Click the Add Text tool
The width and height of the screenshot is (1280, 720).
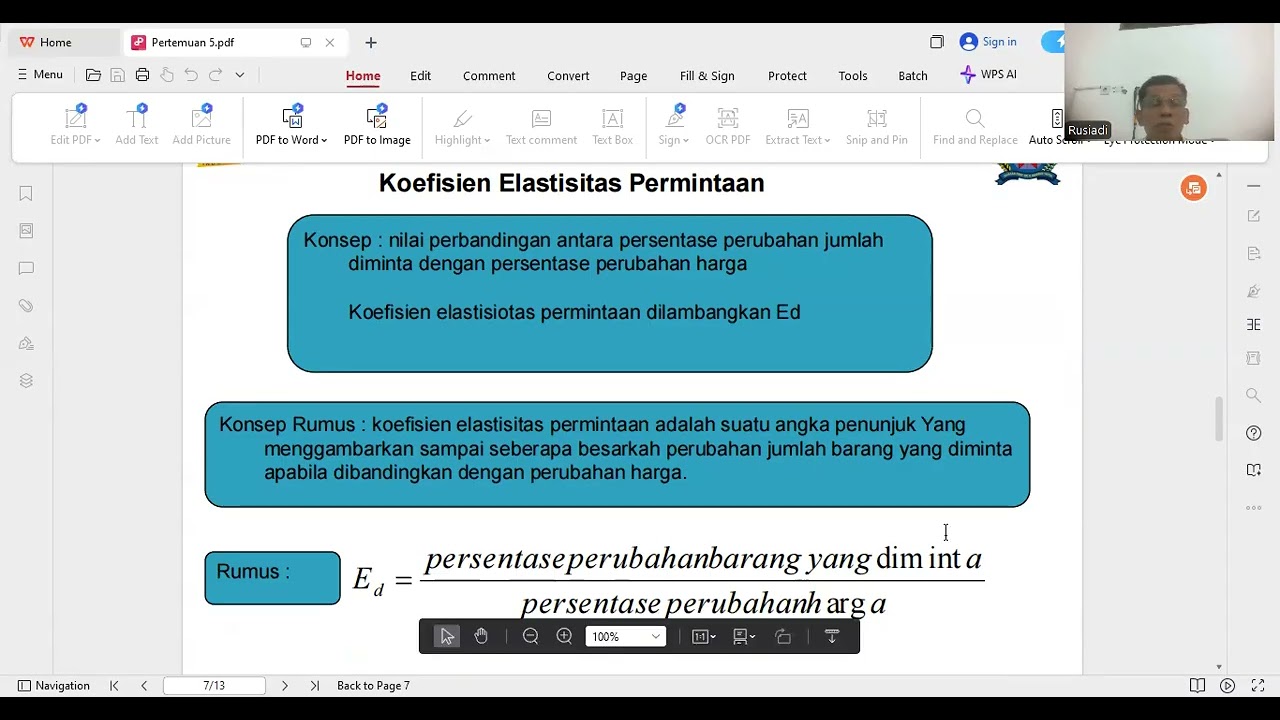coord(137,126)
